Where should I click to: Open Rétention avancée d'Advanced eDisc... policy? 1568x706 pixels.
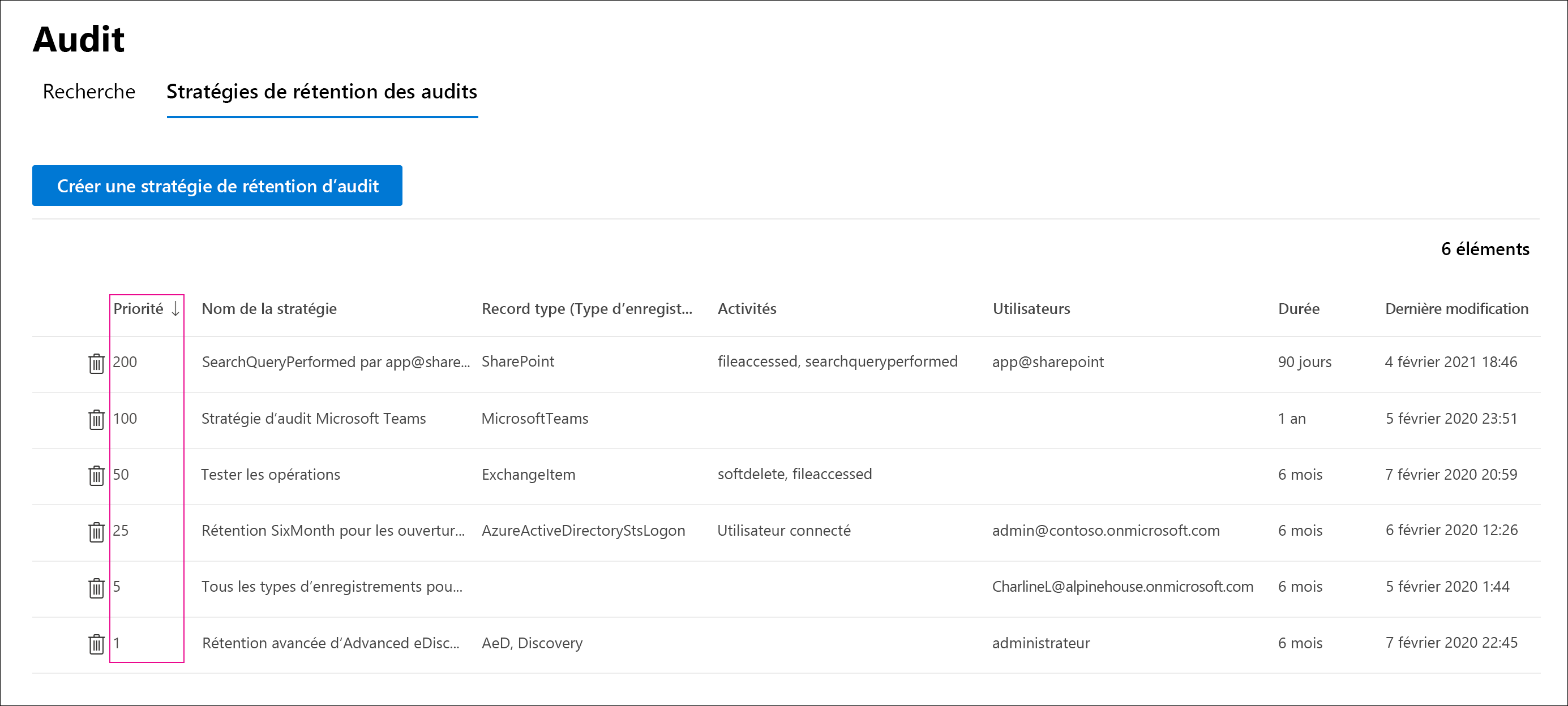click(331, 643)
